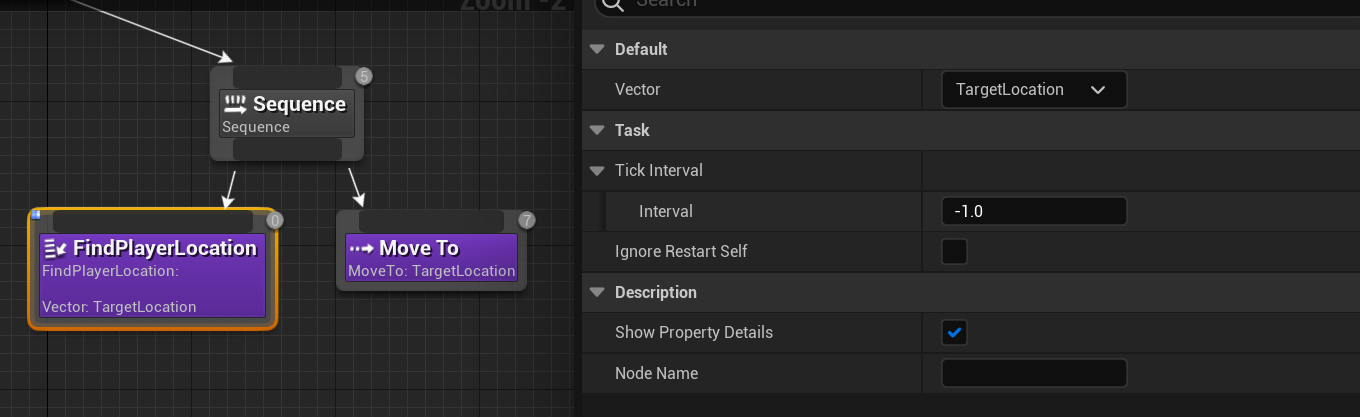Click the Interval value field
The height and width of the screenshot is (417, 1360).
pyautogui.click(x=1034, y=211)
